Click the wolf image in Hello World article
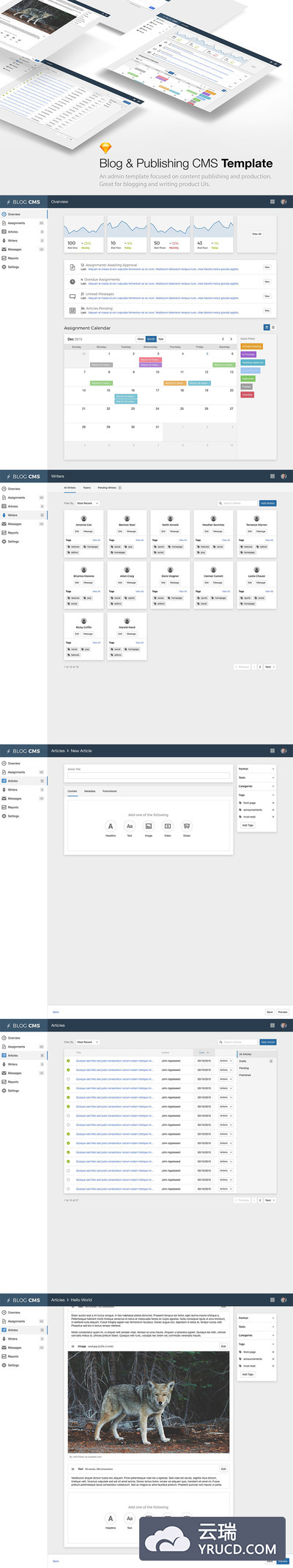Screen dimensions: 293x1568 point(149,1403)
